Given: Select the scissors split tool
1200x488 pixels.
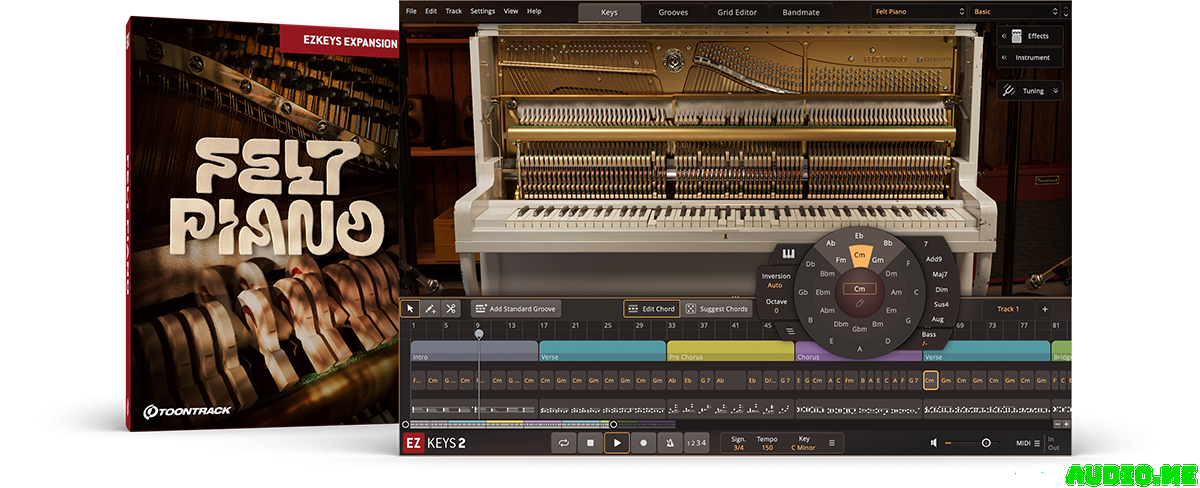Looking at the screenshot, I should [x=451, y=309].
